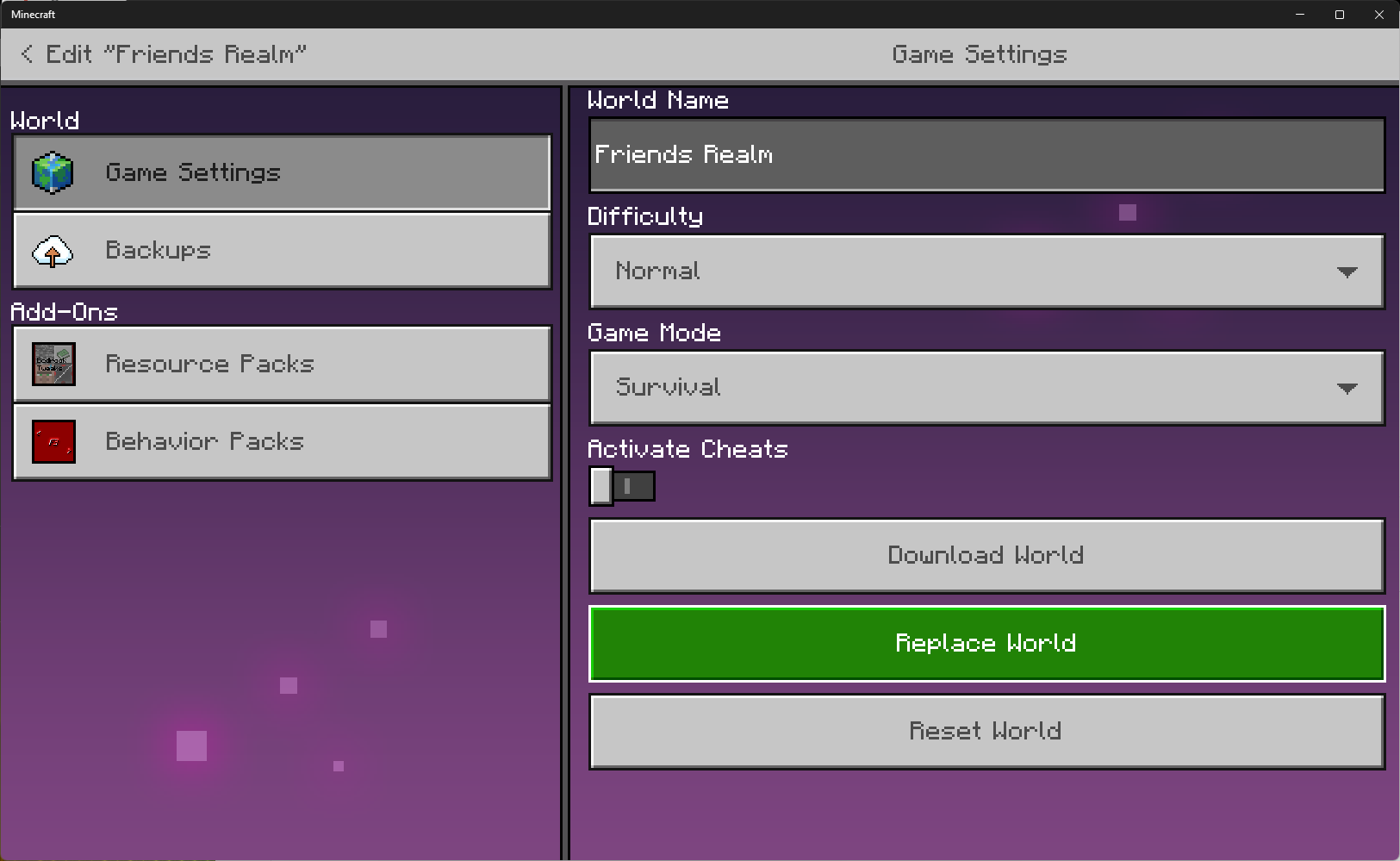Image resolution: width=1400 pixels, height=861 pixels.
Task: Minimize the Minecraft window
Action: [1300, 15]
